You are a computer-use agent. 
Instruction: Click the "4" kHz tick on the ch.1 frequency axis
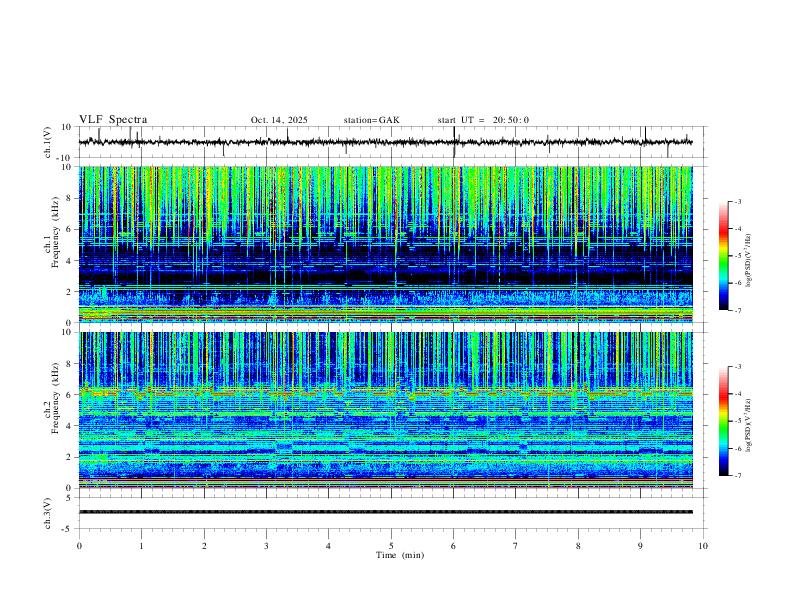pyautogui.click(x=69, y=261)
